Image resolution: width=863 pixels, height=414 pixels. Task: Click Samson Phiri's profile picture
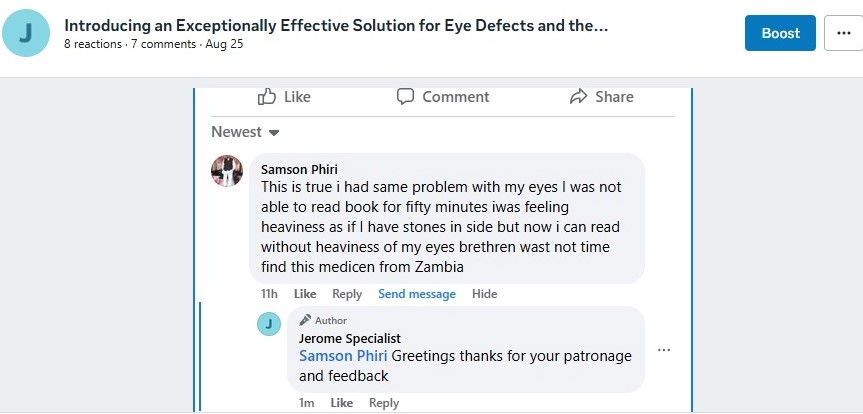(227, 171)
